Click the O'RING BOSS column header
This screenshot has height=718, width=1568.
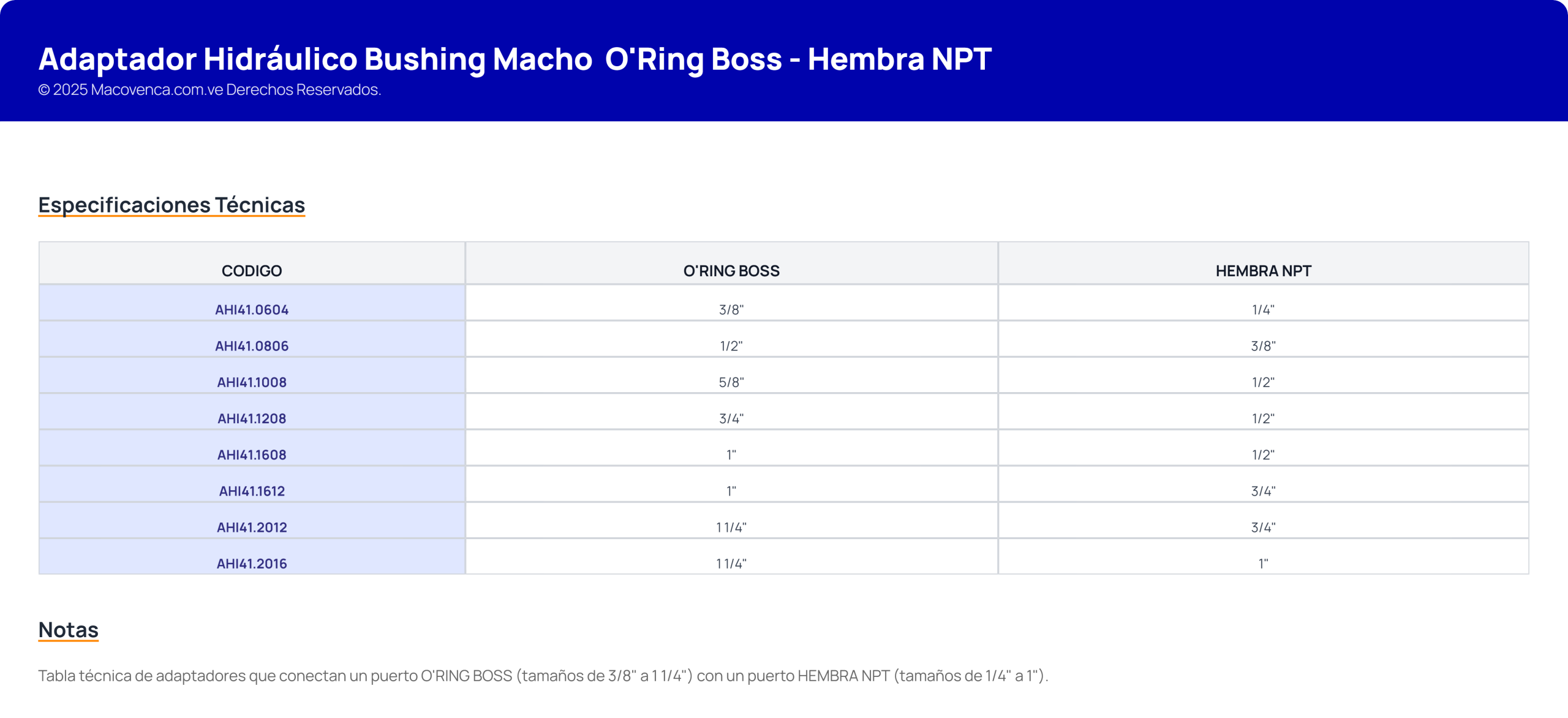pyautogui.click(x=731, y=271)
